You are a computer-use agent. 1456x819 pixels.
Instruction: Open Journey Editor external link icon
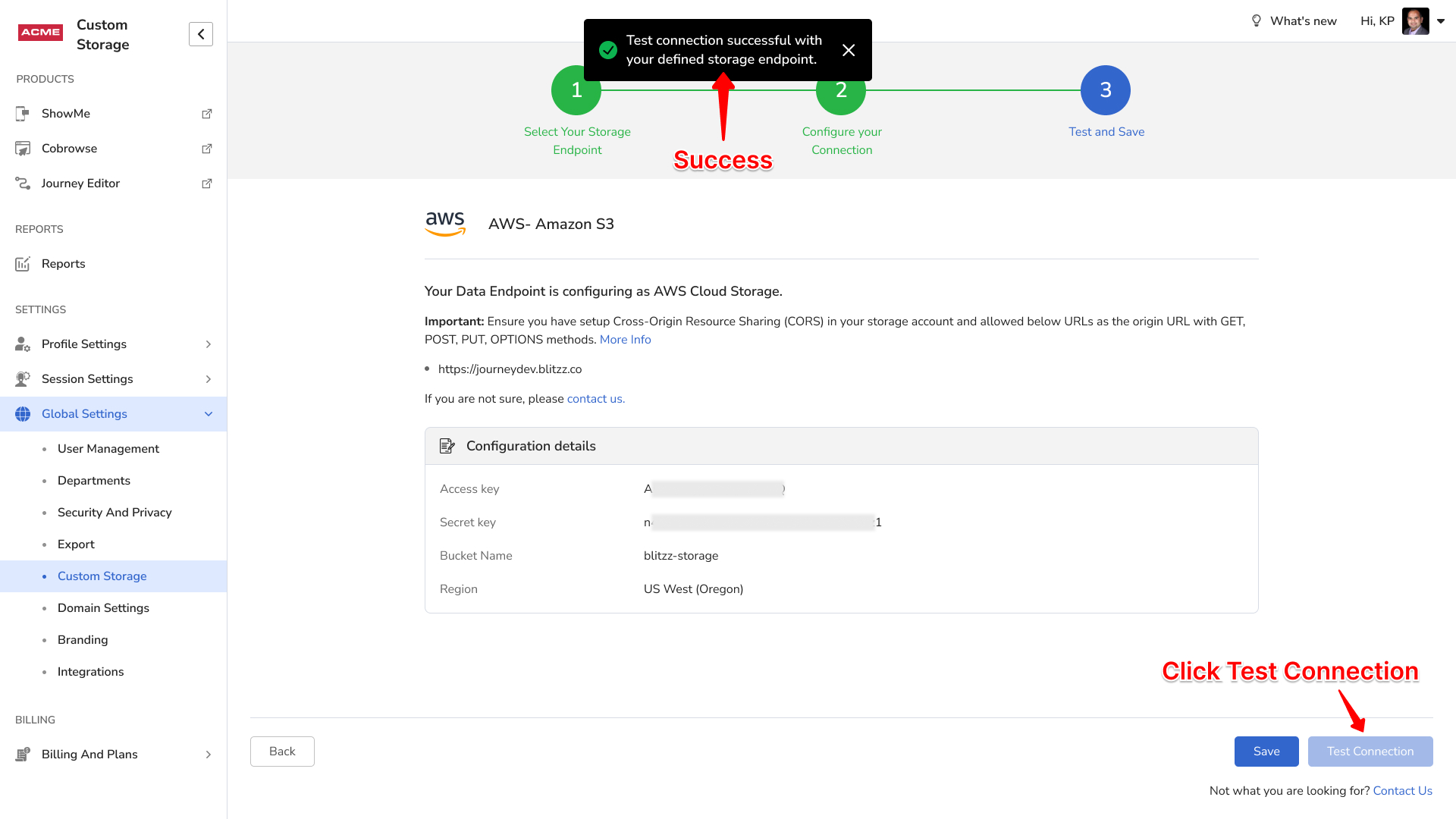[x=206, y=184]
